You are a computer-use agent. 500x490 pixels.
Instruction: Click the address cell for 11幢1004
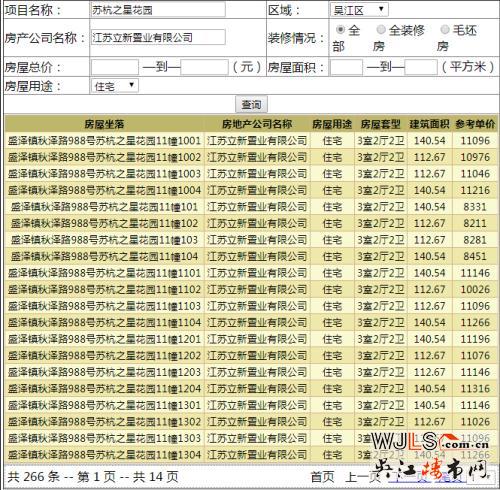coord(104,190)
